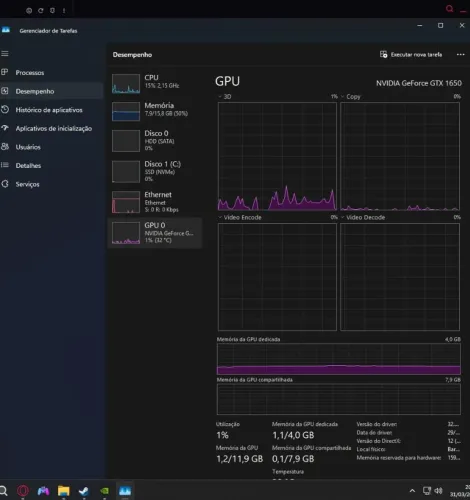The image size is (470, 500).
Task: Click Memória da GPU compartilhada graph
Action: click(x=339, y=399)
